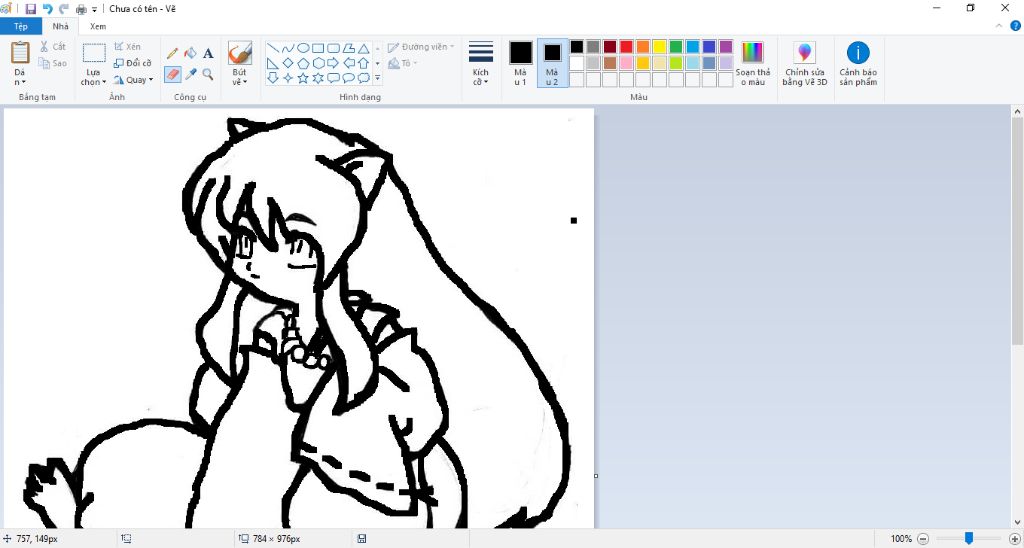Choose the Oval shape
This screenshot has height=548, width=1024.
coord(303,48)
